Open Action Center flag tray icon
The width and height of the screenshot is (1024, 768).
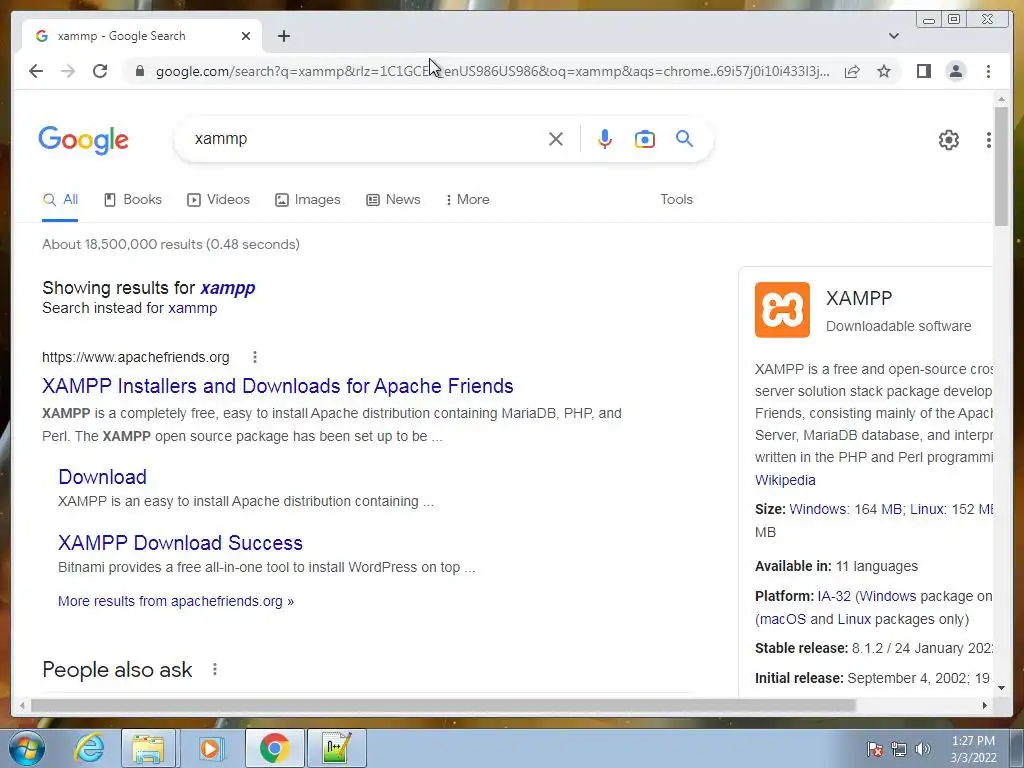(x=874, y=749)
